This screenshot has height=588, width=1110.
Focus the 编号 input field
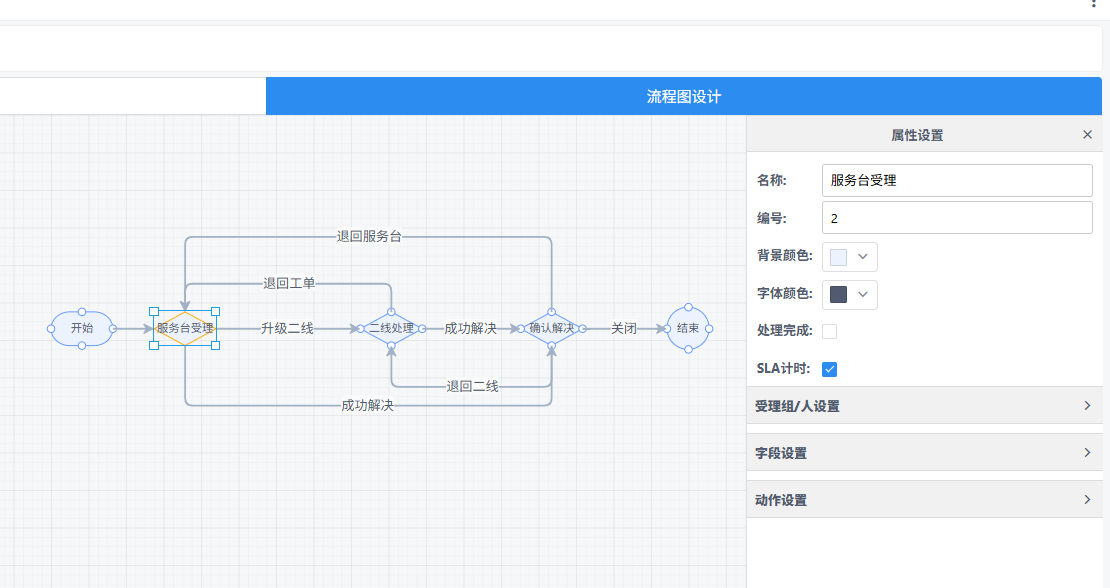pyautogui.click(x=957, y=218)
